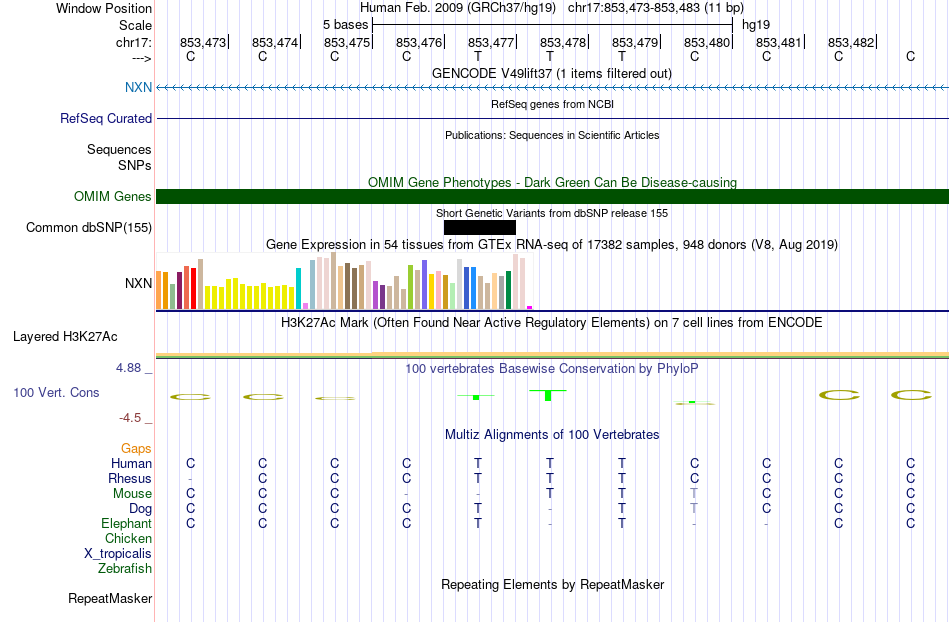Click the RefSeq genes from NCBI title
Screen dimensions: 950x622
coord(552,104)
